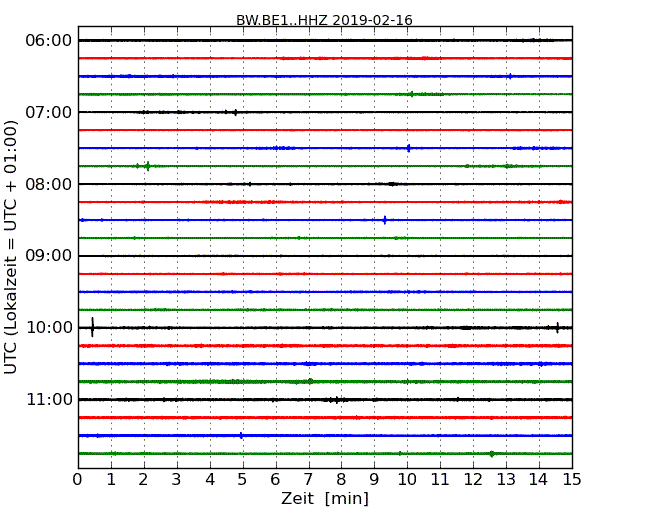The image size is (650, 520).
Task: Click the 06:00 time label
Action: 49,41
